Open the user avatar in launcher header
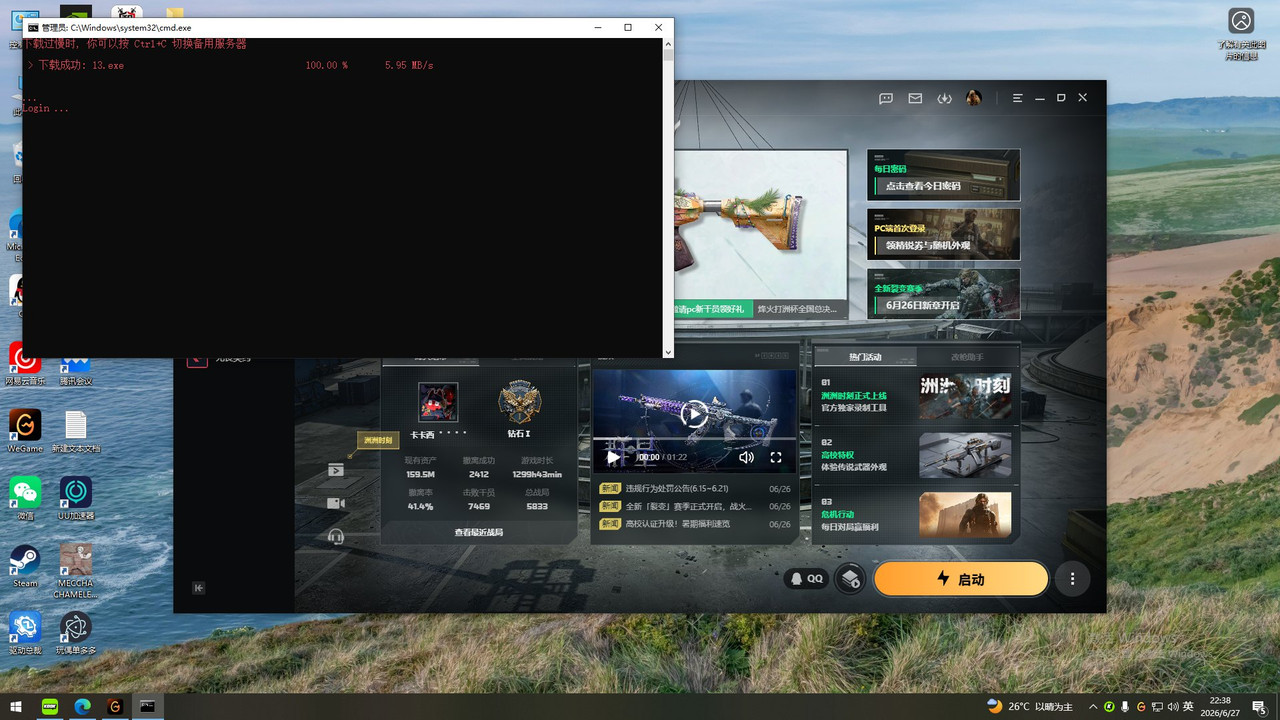 point(973,98)
